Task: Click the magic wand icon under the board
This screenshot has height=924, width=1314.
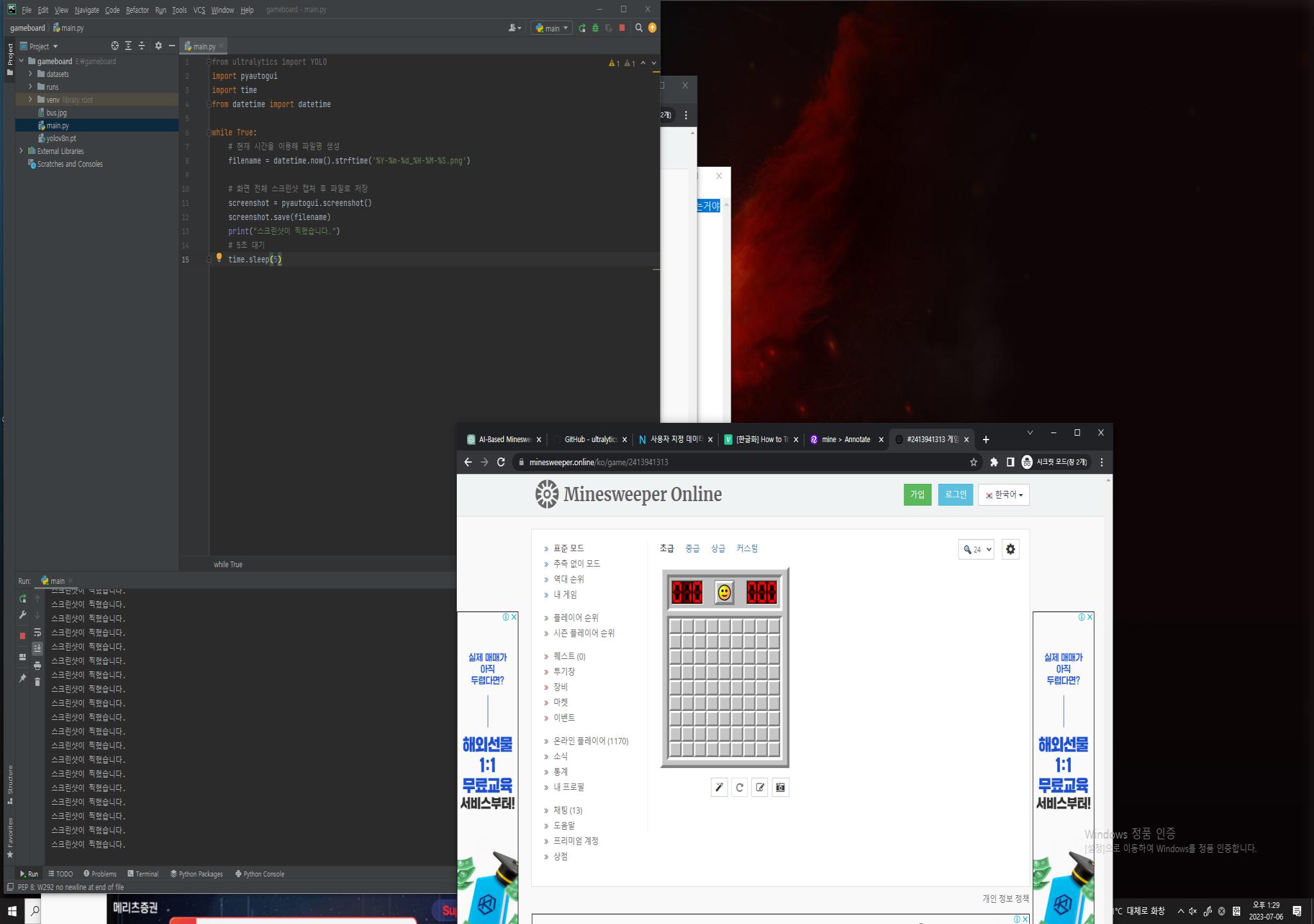Action: [x=719, y=787]
